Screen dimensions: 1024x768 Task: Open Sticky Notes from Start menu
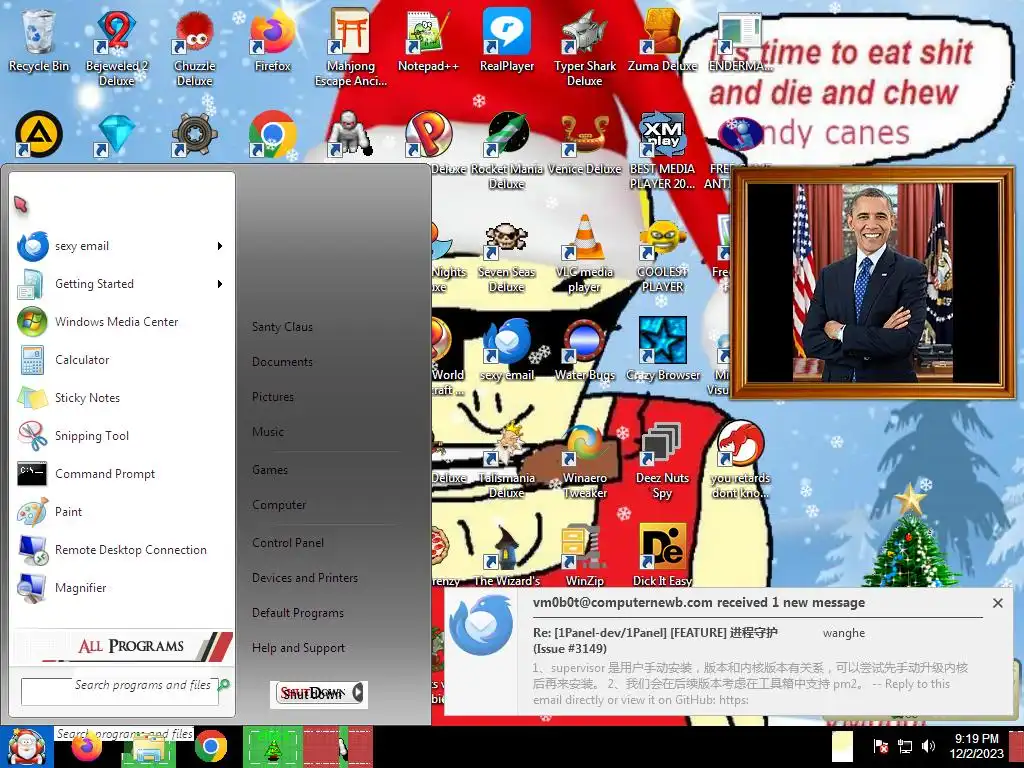pyautogui.click(x=121, y=398)
